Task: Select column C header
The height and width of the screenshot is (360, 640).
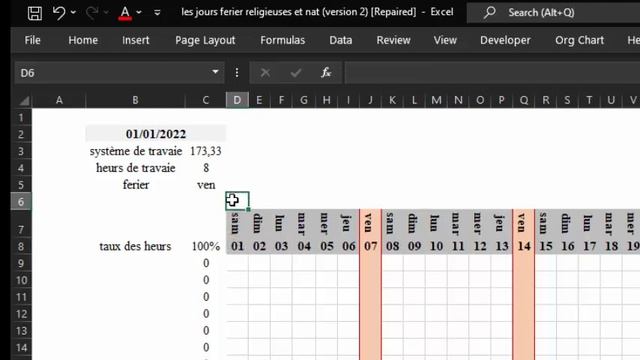Action: click(x=205, y=100)
